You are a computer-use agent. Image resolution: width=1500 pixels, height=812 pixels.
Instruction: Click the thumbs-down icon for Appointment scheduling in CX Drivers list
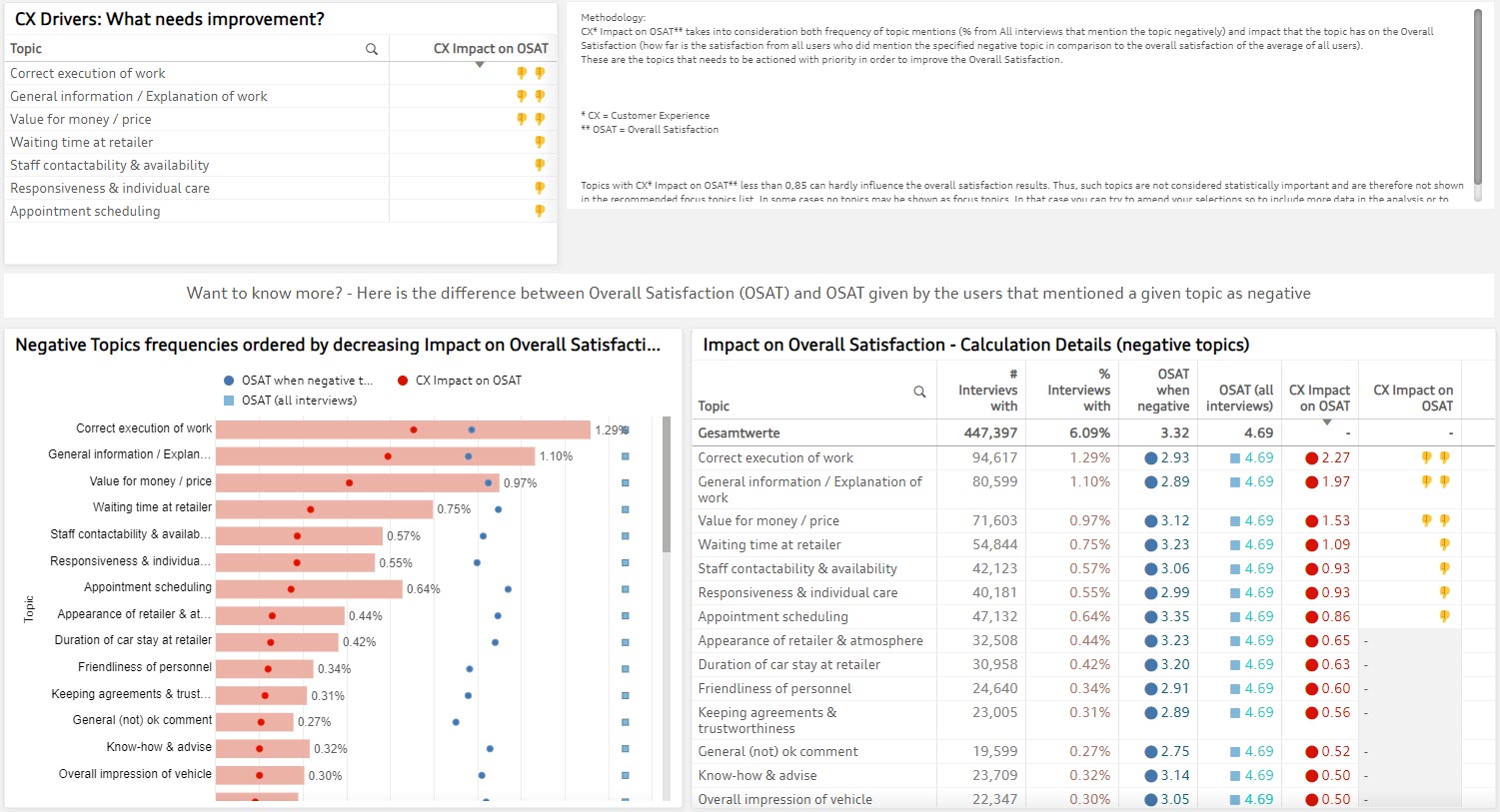tap(540, 211)
